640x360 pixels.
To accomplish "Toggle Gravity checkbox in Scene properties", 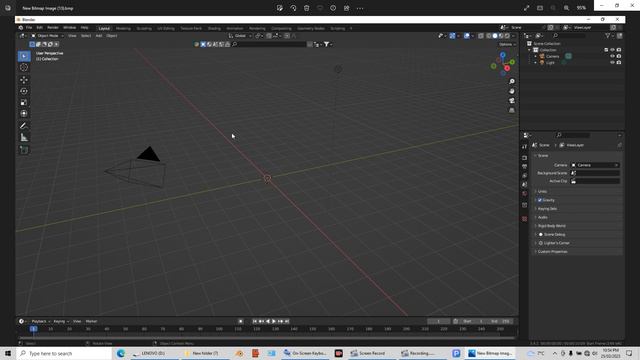I will pyautogui.click(x=540, y=200).
